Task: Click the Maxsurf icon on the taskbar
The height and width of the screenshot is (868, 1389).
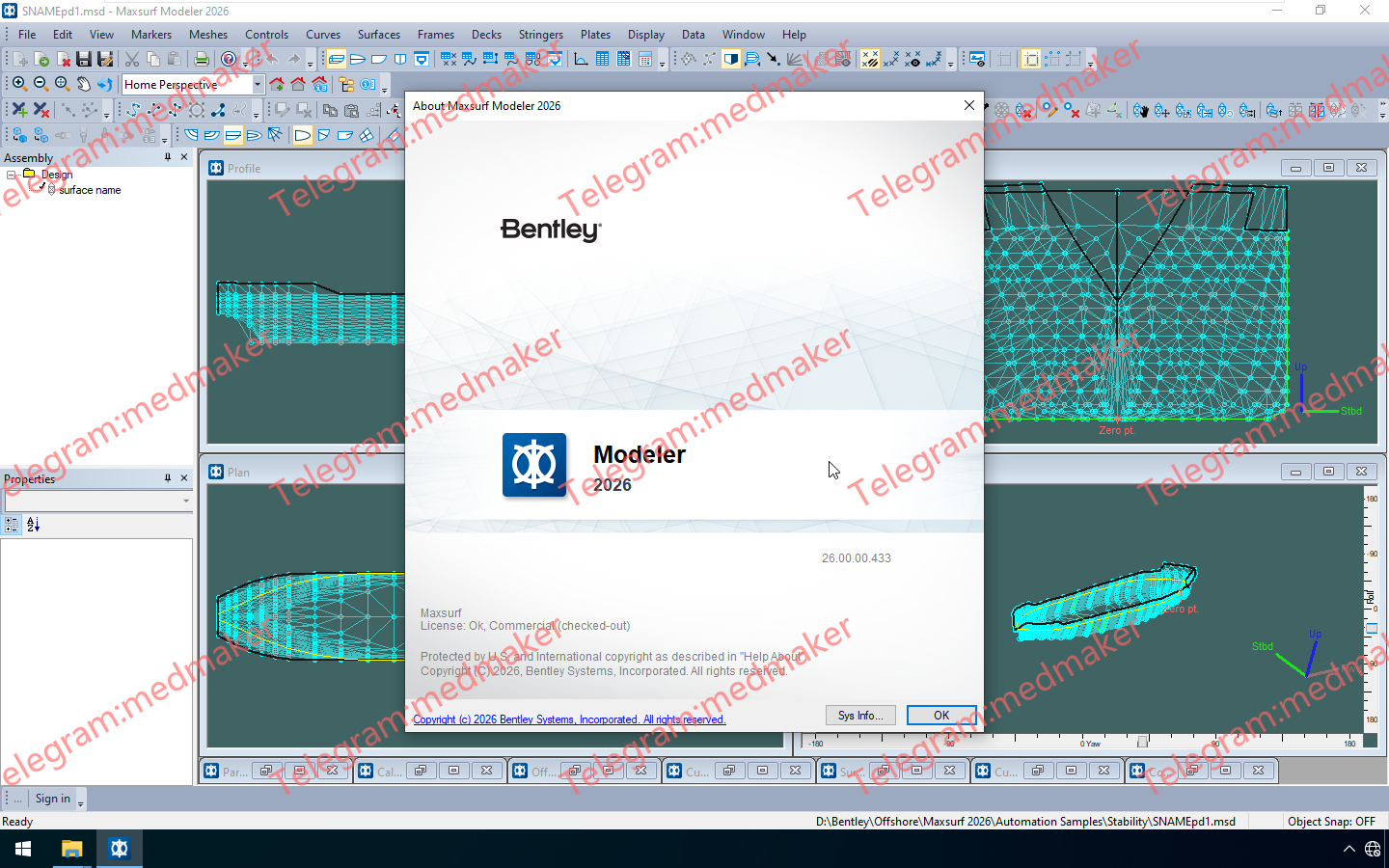Action: (119, 849)
